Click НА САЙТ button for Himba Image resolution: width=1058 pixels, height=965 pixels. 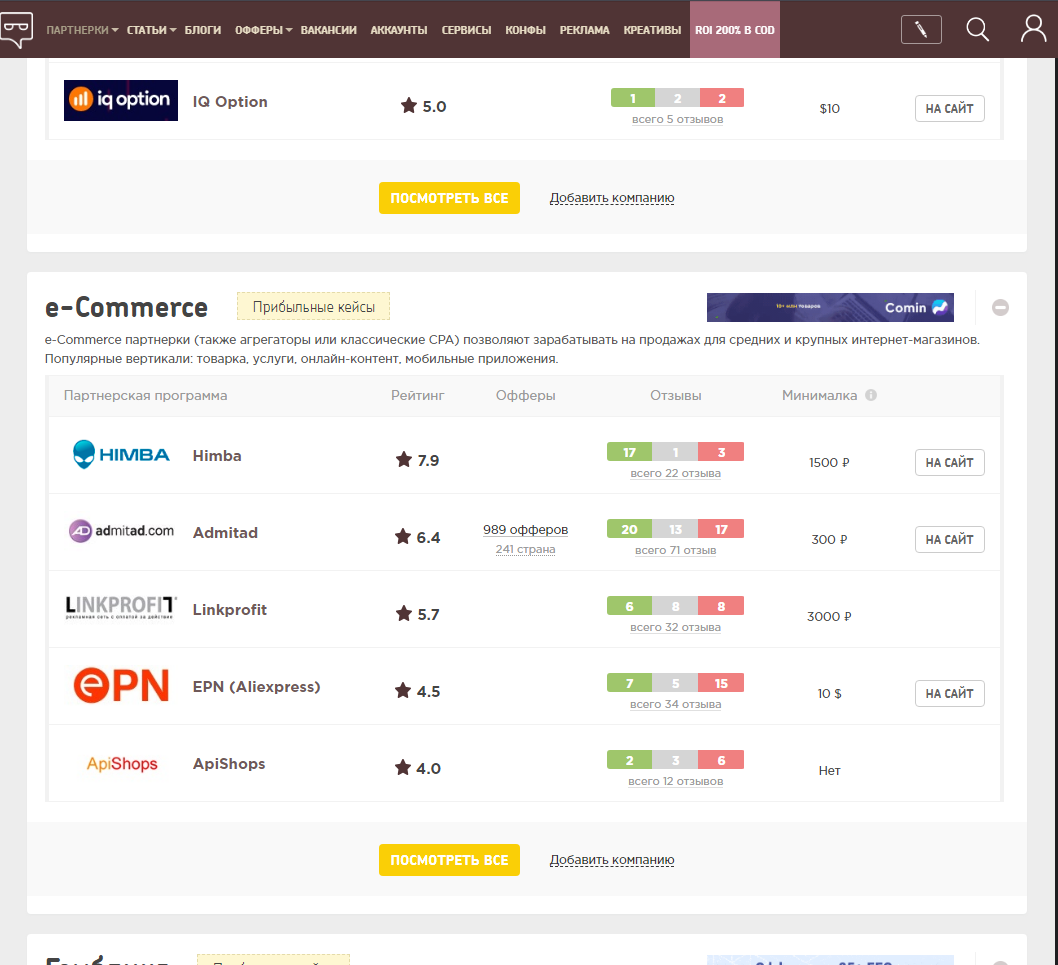[949, 463]
